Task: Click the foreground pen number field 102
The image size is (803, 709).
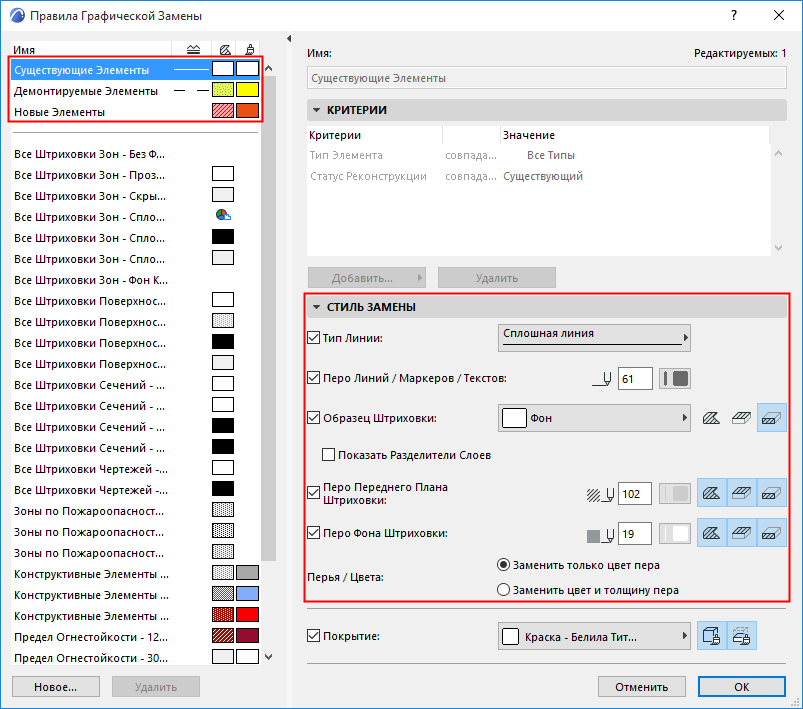Action: (635, 493)
